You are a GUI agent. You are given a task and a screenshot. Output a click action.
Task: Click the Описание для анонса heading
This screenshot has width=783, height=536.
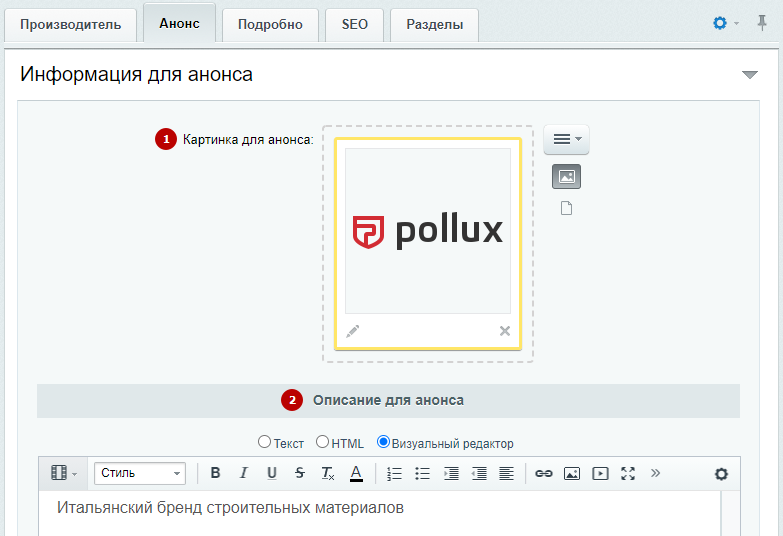pyautogui.click(x=388, y=401)
